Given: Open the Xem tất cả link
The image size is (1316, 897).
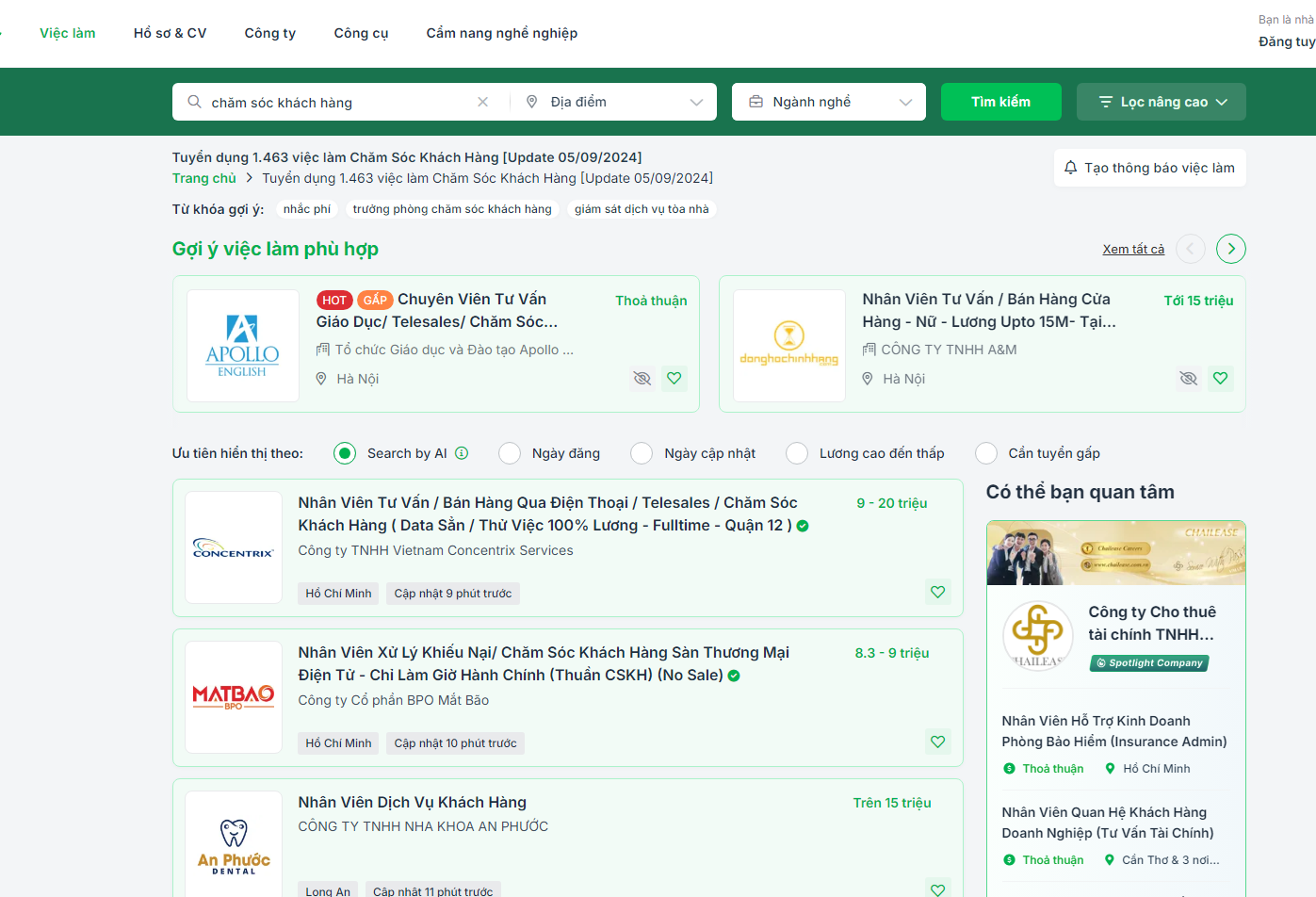Looking at the screenshot, I should (x=1133, y=249).
